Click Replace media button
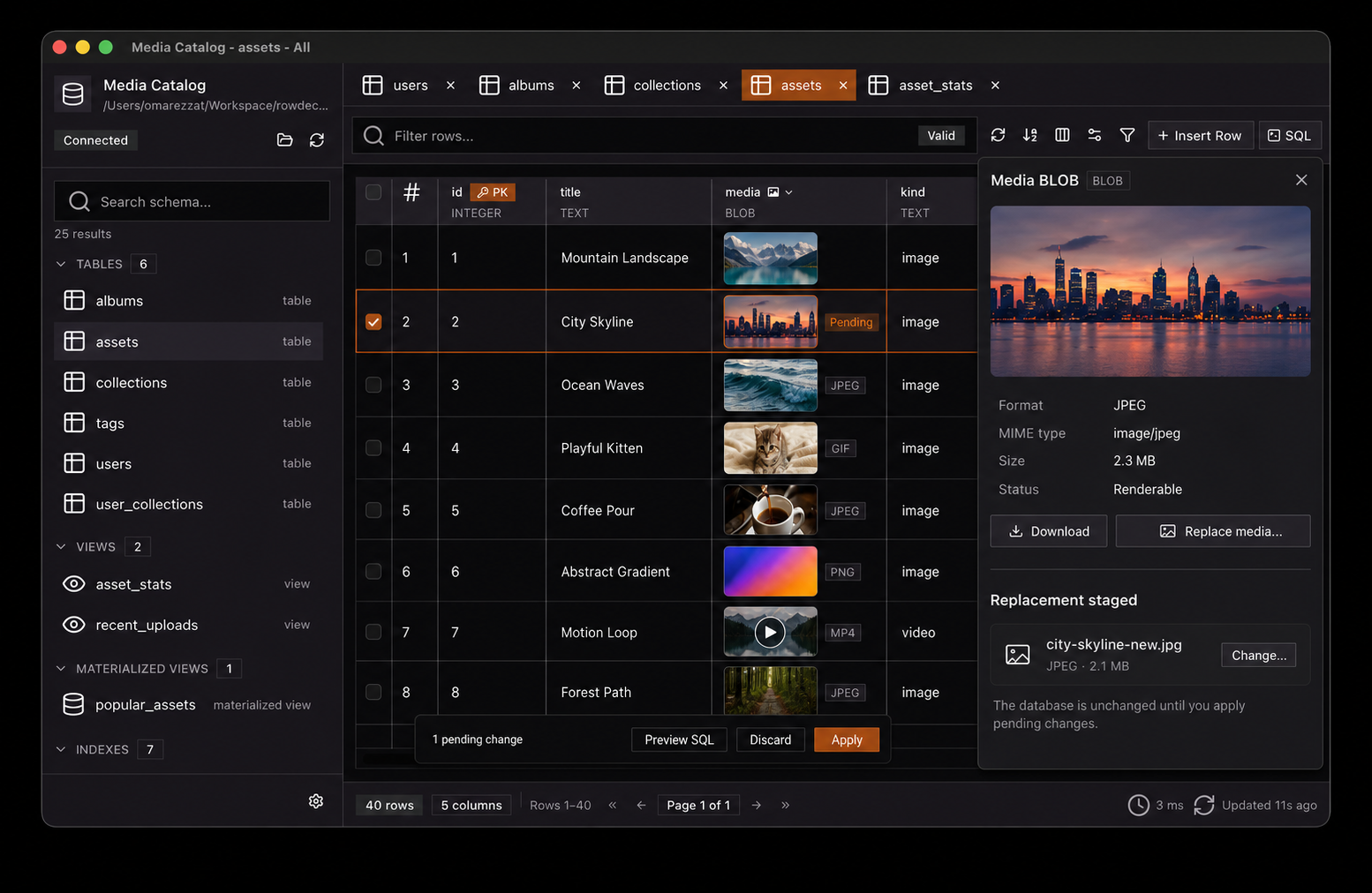 point(1213,531)
